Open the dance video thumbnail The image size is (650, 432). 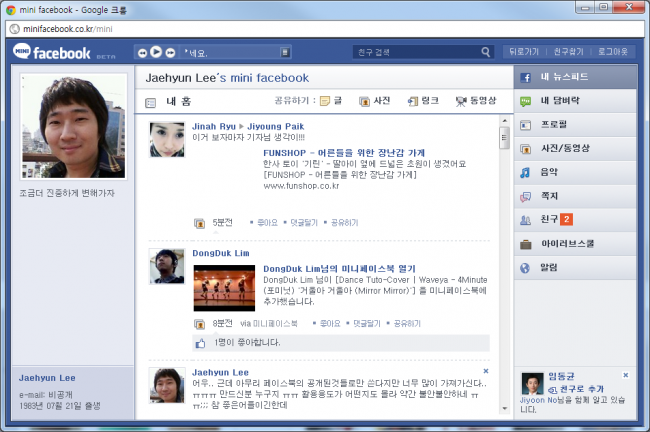[224, 288]
